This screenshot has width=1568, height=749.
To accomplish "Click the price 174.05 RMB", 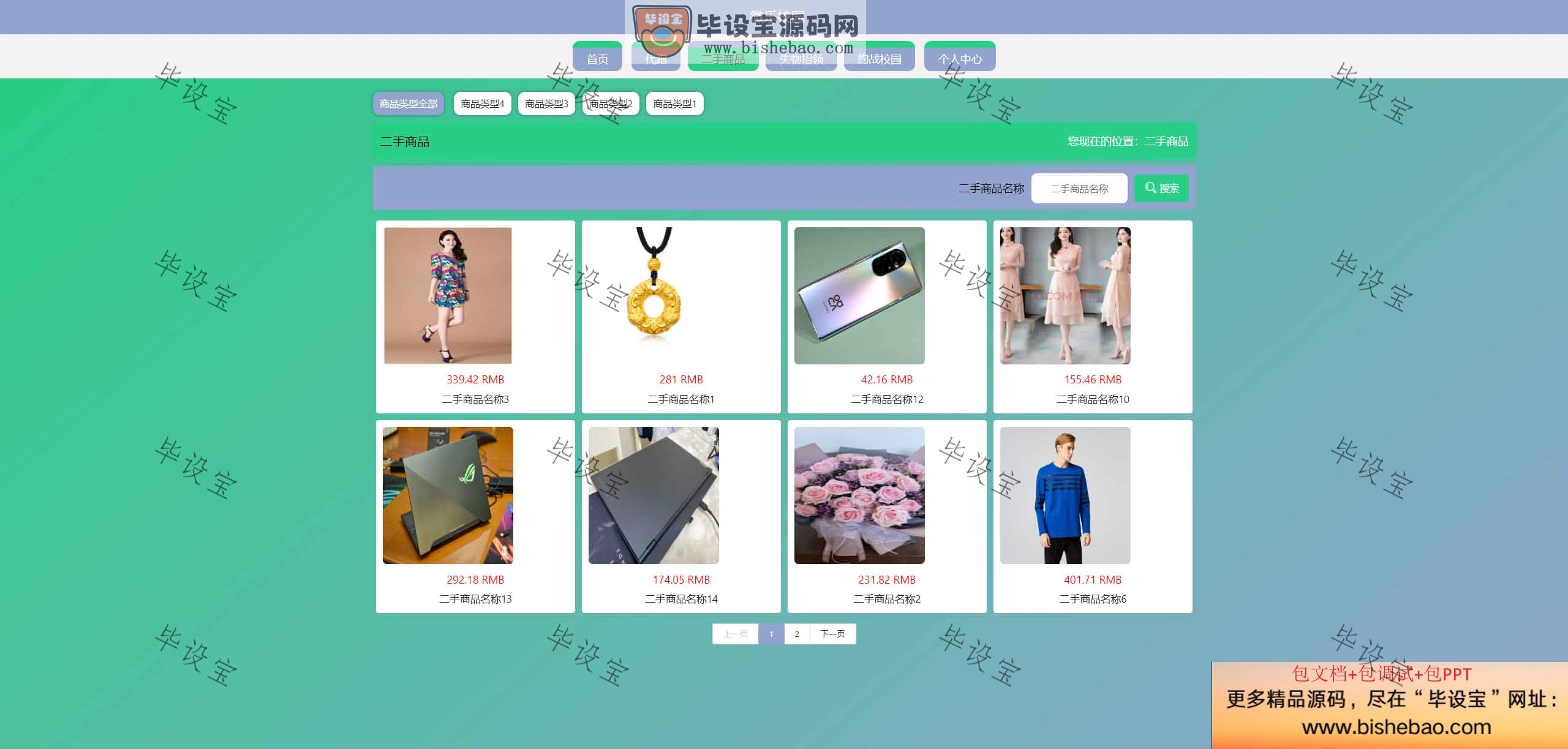I will coord(681,580).
